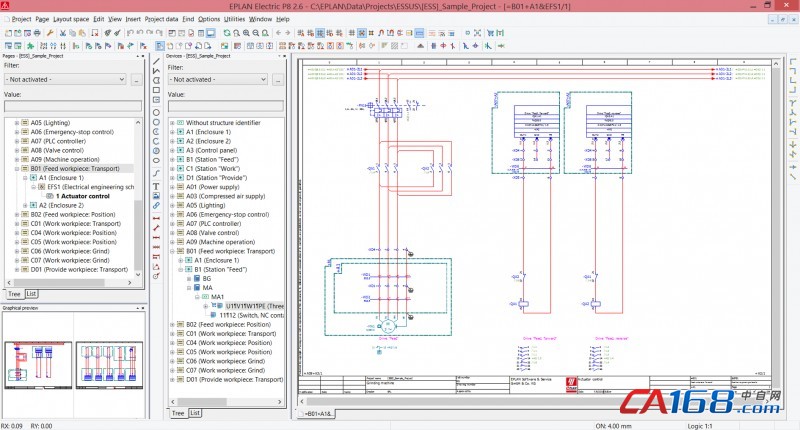Go to next view with right arrow
This screenshot has width=800, height=430.
tap(288, 33)
